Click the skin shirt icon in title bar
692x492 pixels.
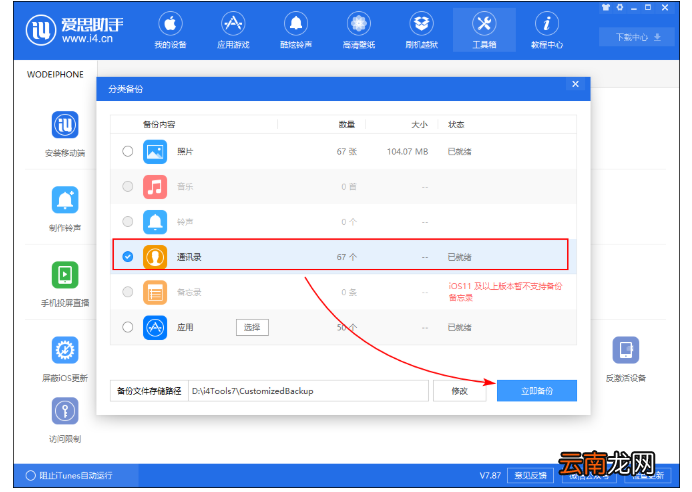point(606,8)
